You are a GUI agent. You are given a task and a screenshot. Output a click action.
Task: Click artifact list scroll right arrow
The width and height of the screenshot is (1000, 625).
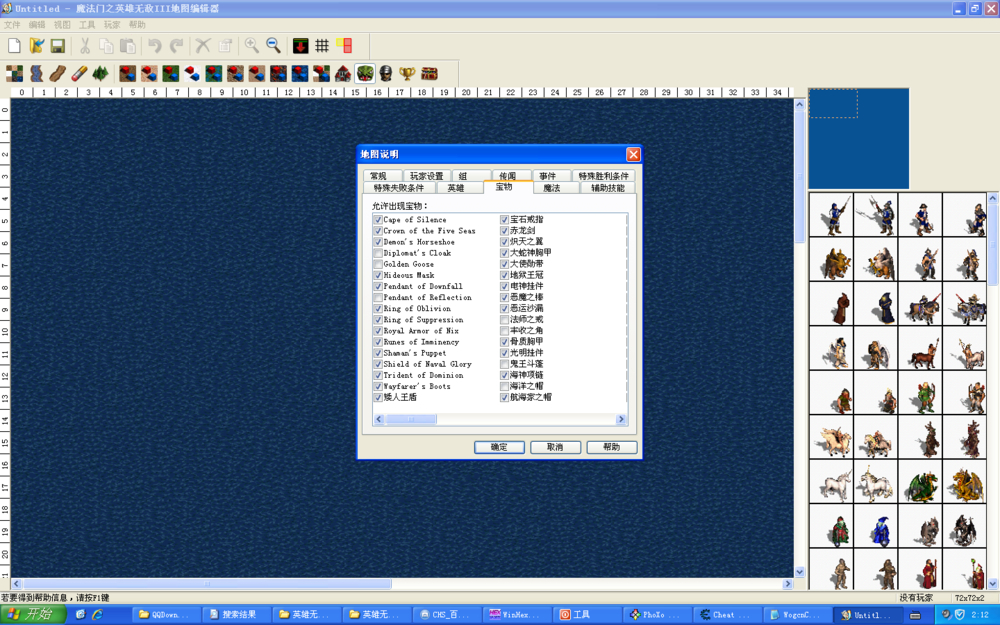tap(621, 419)
